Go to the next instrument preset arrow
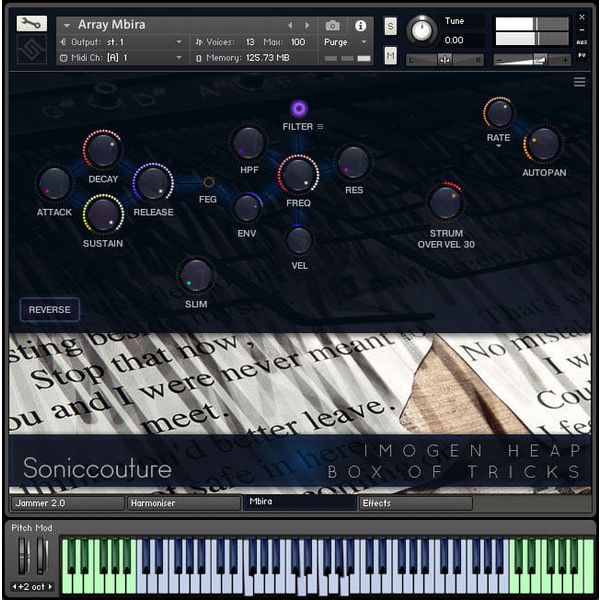 pos(307,25)
